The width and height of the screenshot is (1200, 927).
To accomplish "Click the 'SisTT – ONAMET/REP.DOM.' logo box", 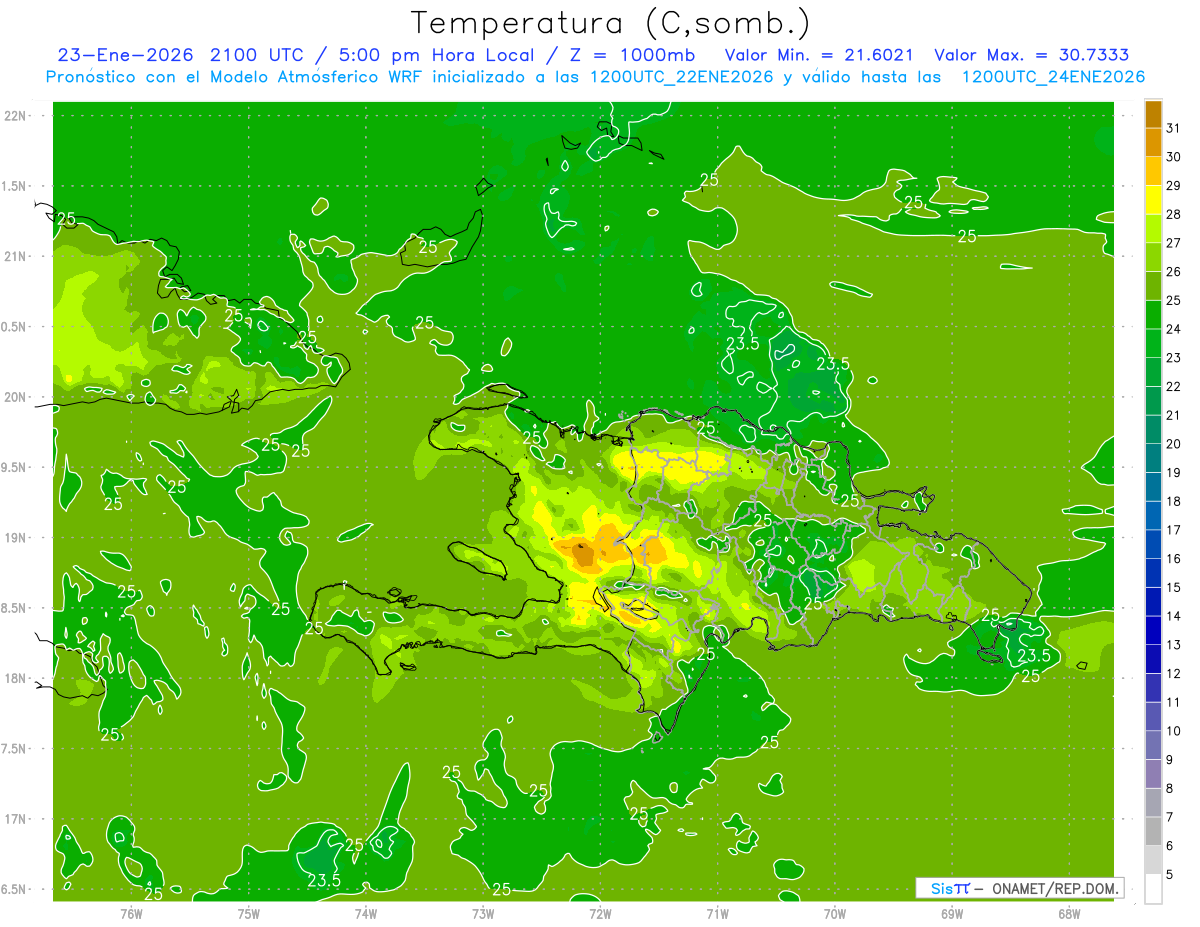I will (x=1019, y=888).
